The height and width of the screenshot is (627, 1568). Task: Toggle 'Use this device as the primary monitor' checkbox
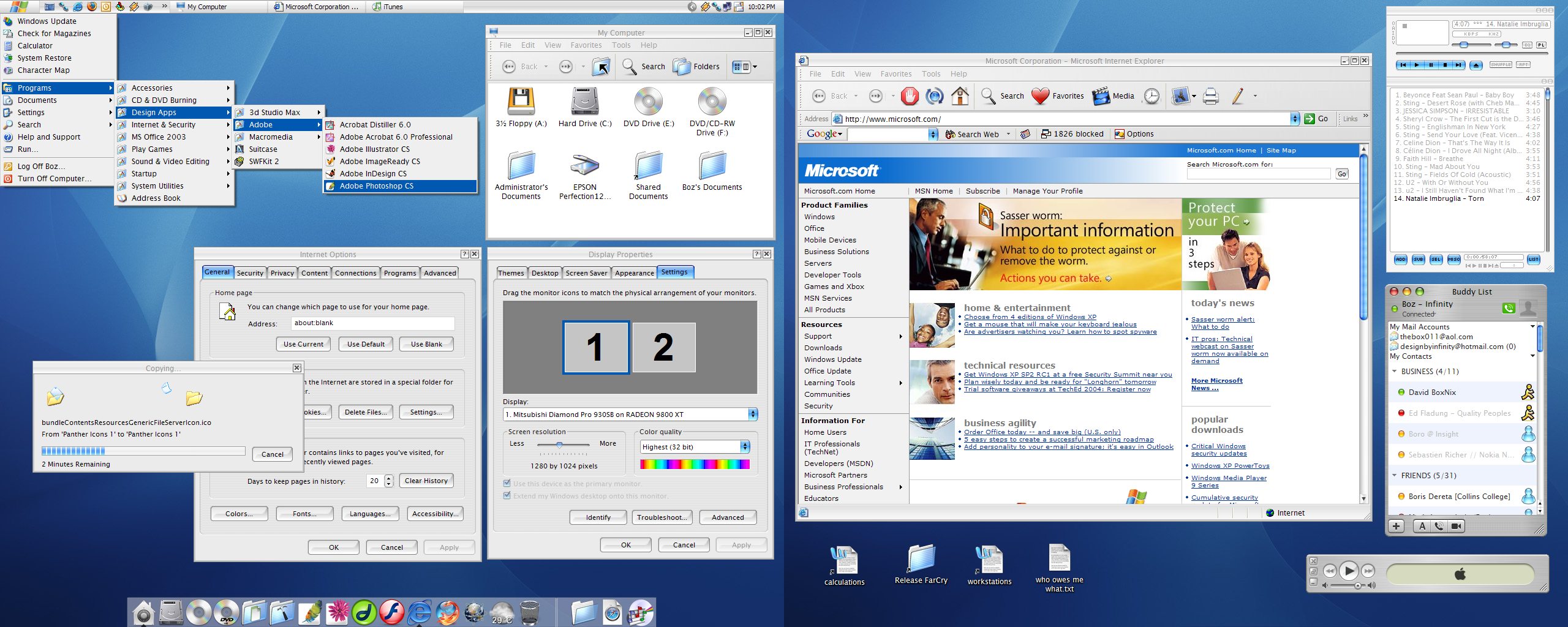507,484
